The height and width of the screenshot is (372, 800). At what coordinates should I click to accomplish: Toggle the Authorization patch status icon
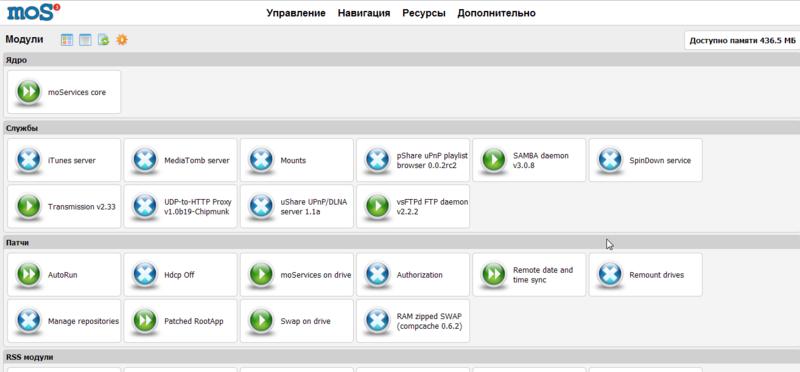[378, 275]
